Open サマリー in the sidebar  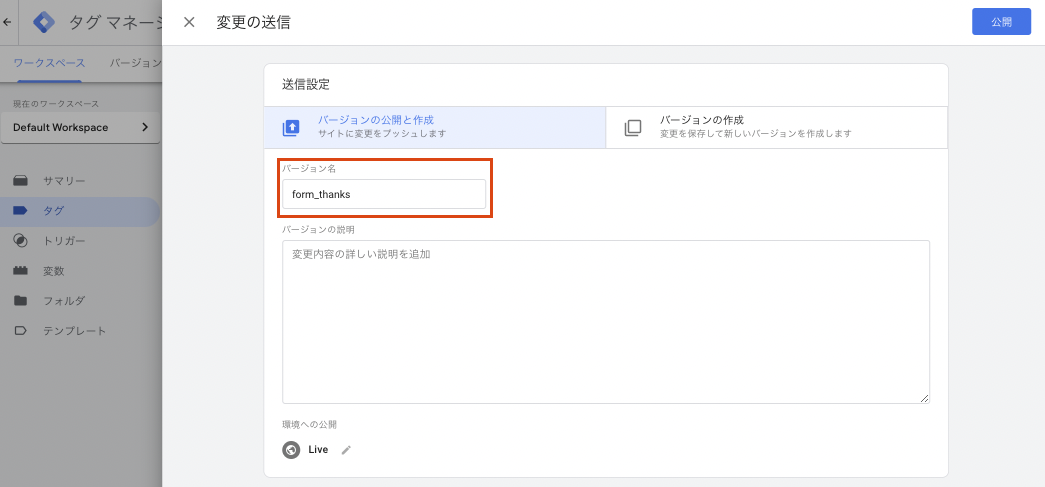pyautogui.click(x=80, y=181)
